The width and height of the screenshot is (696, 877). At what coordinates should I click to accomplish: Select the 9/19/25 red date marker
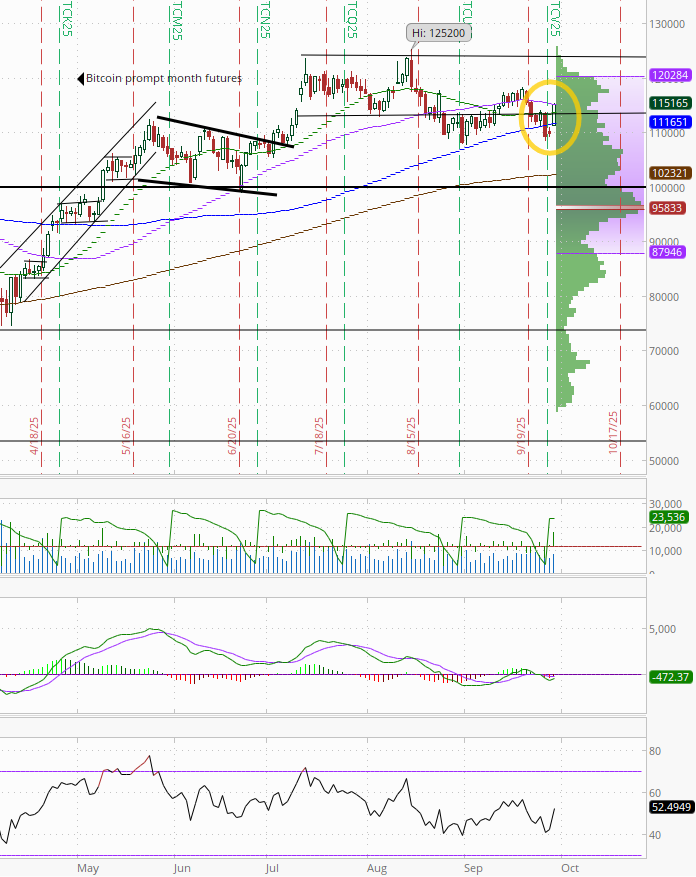[x=521, y=436]
